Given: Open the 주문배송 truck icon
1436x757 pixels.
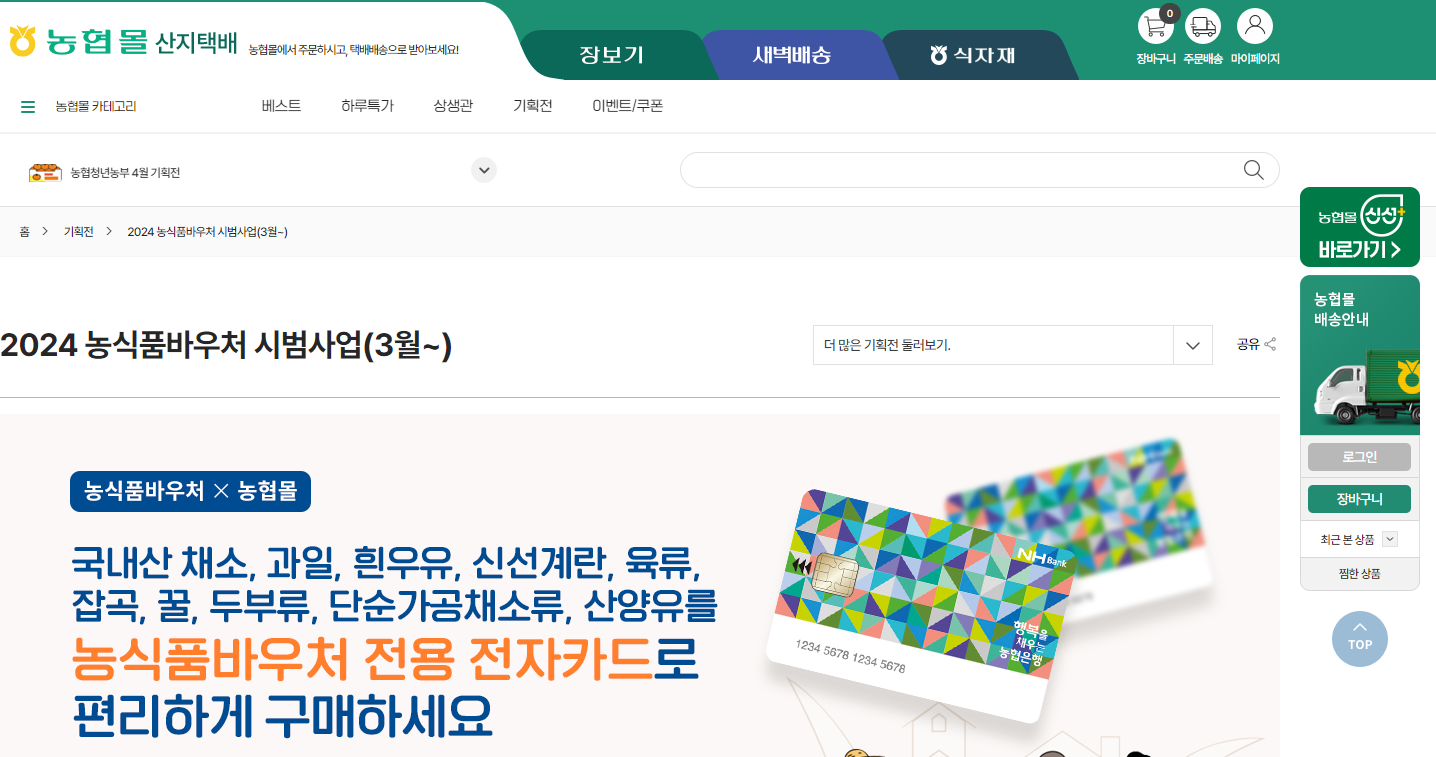Looking at the screenshot, I should (1203, 26).
